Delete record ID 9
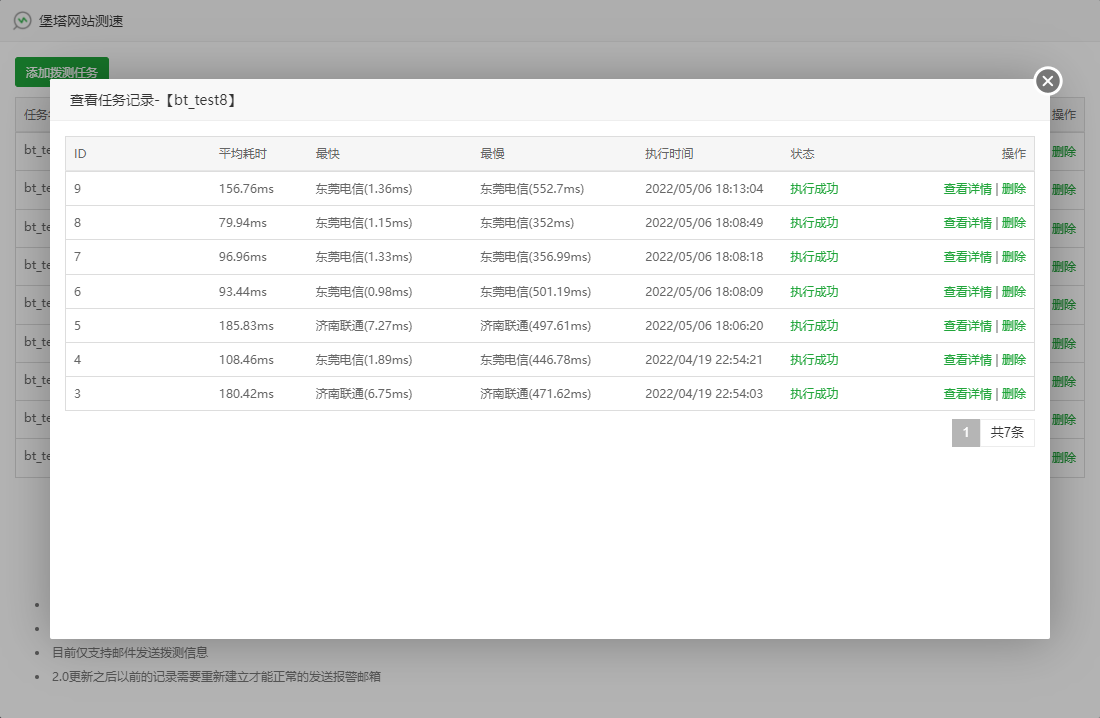 coord(1013,189)
